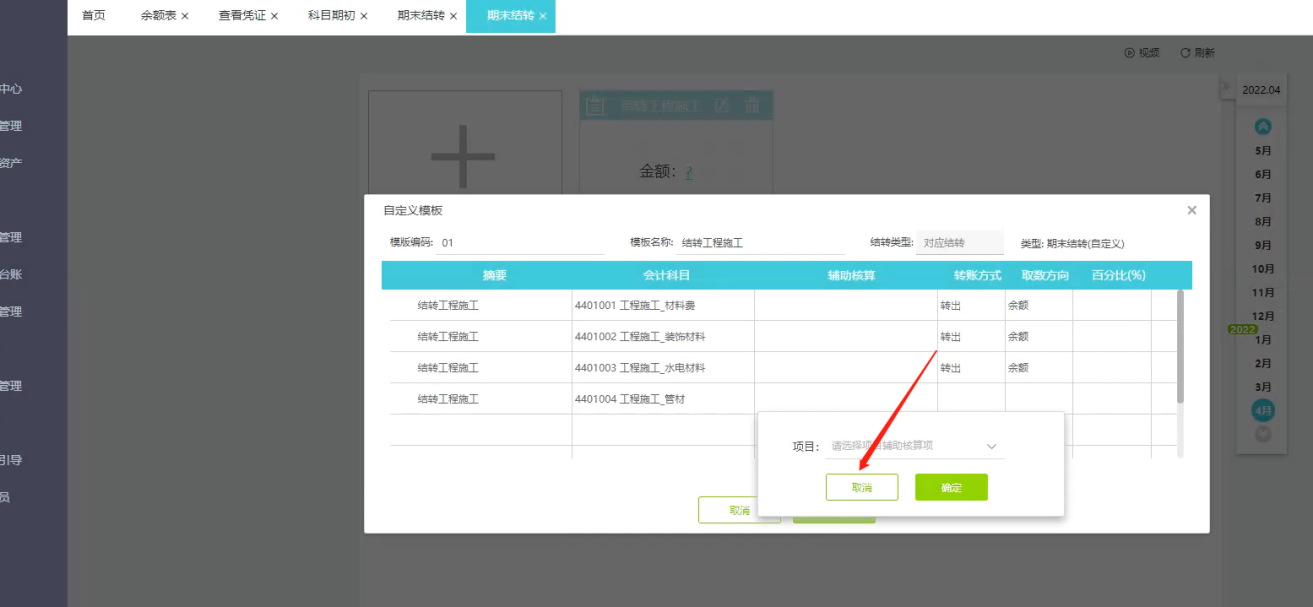Viewport: 1313px width, 607px height.
Task: Switch to the 科目期初 tab
Action: pyautogui.click(x=331, y=16)
